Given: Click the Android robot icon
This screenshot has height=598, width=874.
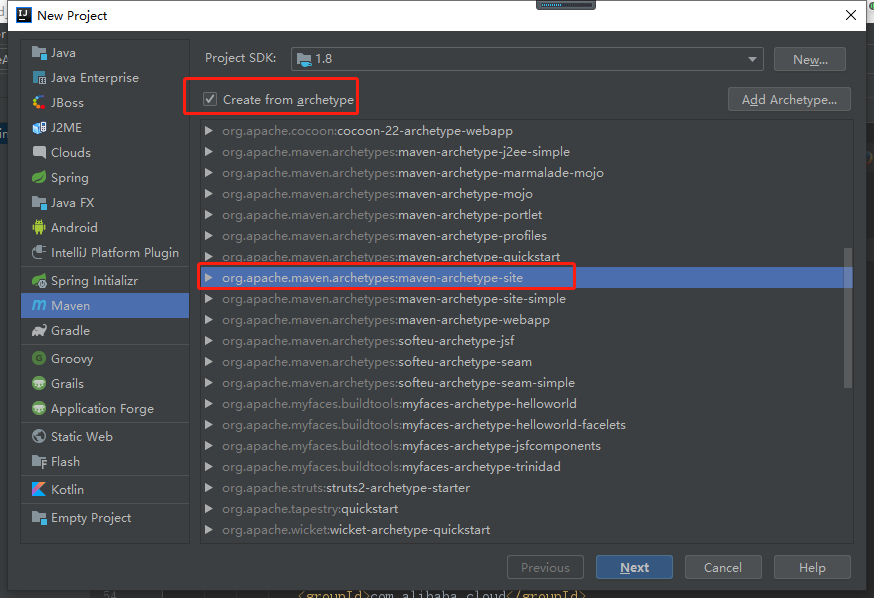Looking at the screenshot, I should [39, 227].
